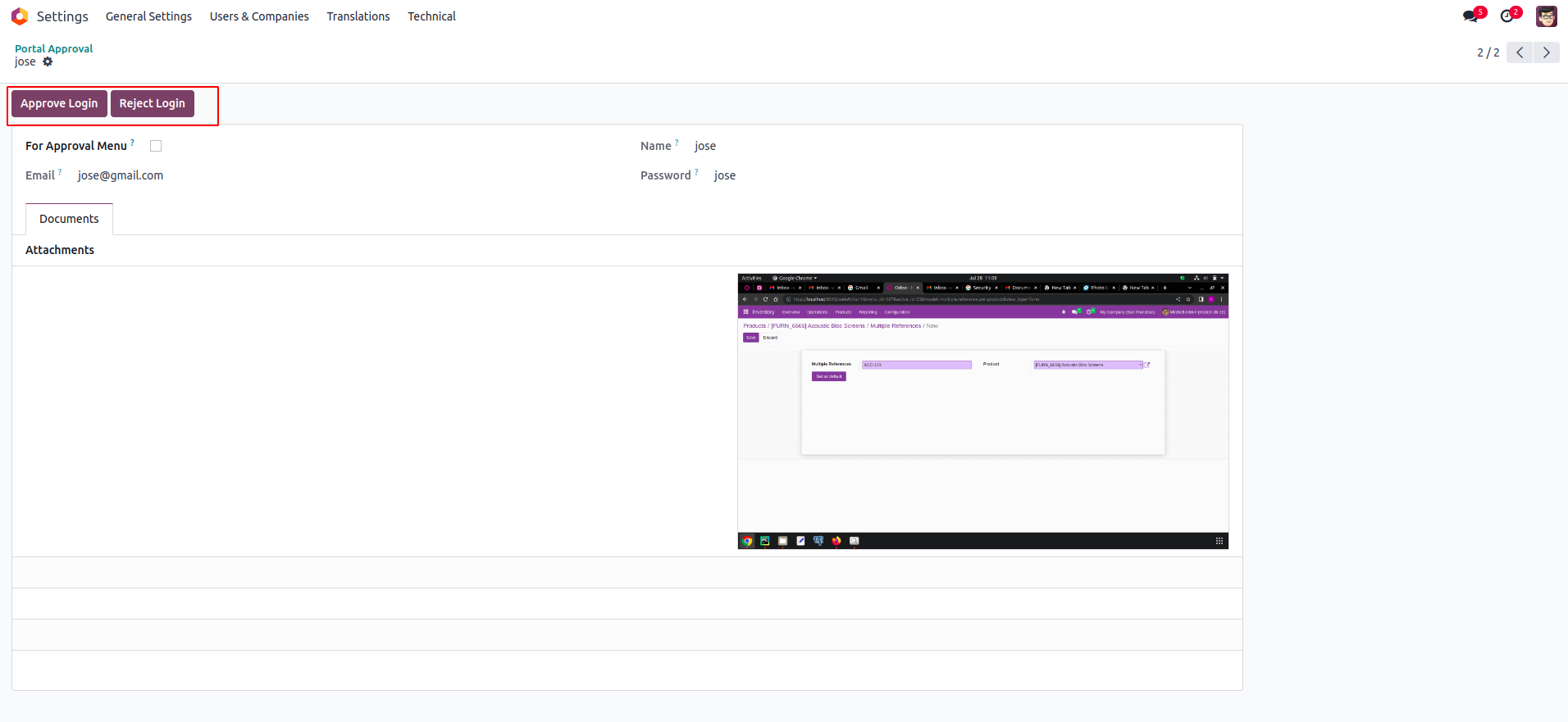This screenshot has width=1568, height=722.
Task: Show help tooltip for Email field
Action: (60, 172)
